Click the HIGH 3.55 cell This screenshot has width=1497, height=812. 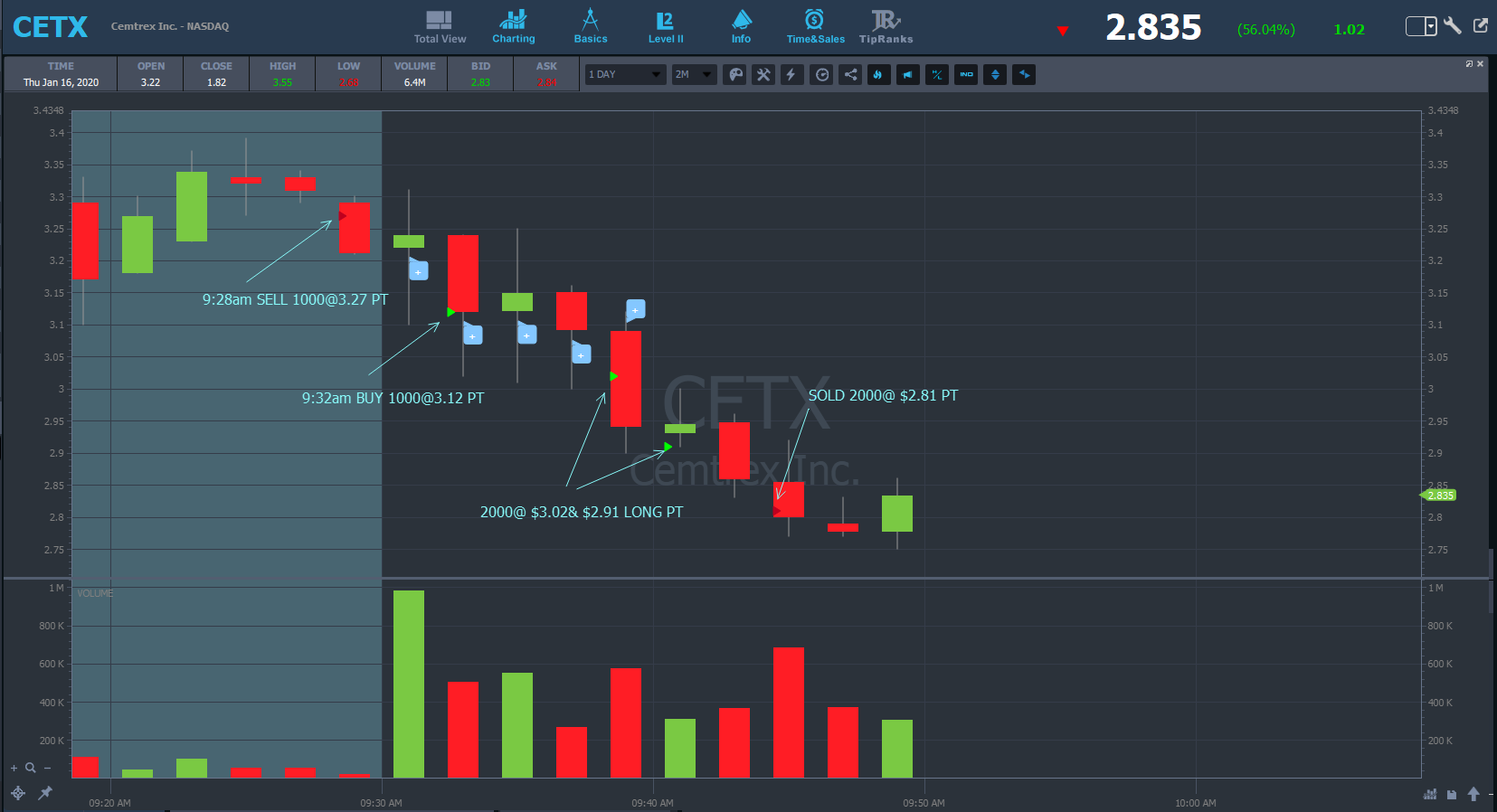[x=282, y=74]
